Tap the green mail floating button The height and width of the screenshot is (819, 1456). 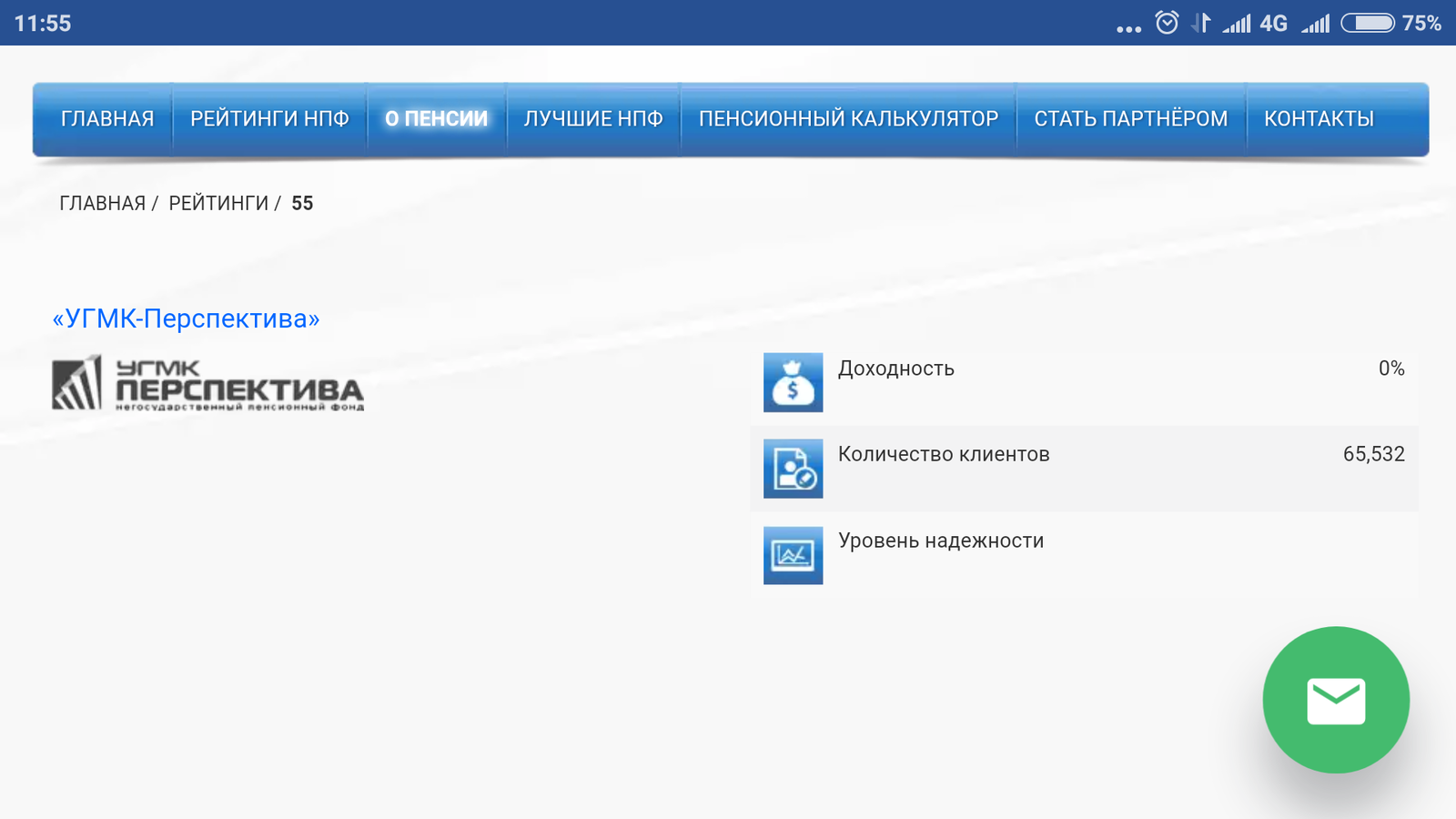(1336, 700)
